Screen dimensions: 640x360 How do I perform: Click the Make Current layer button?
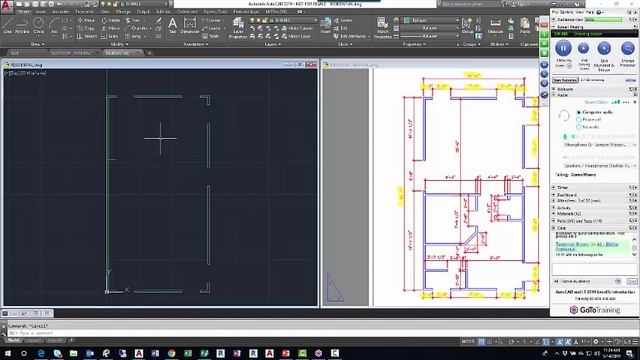click(297, 28)
